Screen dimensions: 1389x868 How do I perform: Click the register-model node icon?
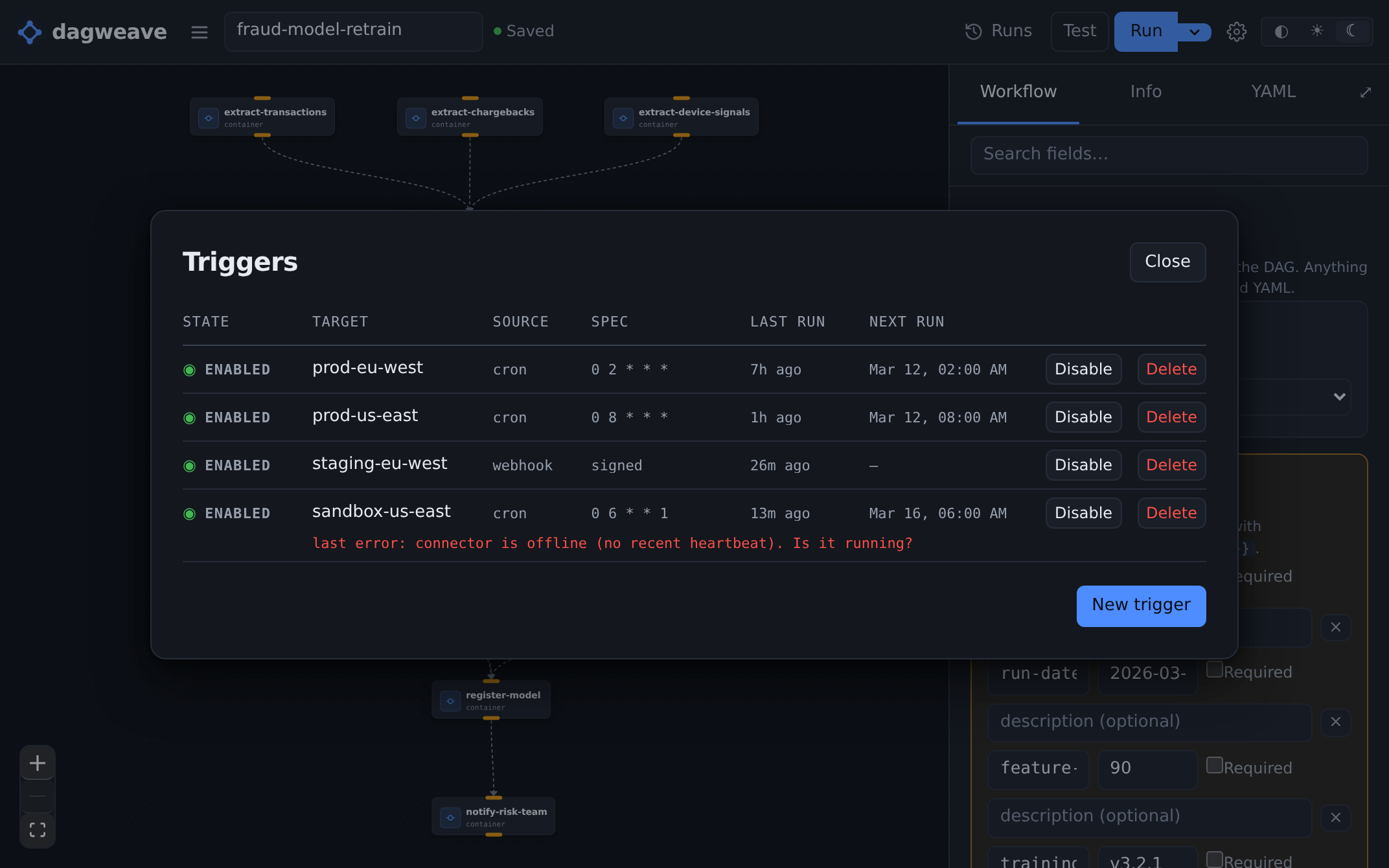coord(450,701)
